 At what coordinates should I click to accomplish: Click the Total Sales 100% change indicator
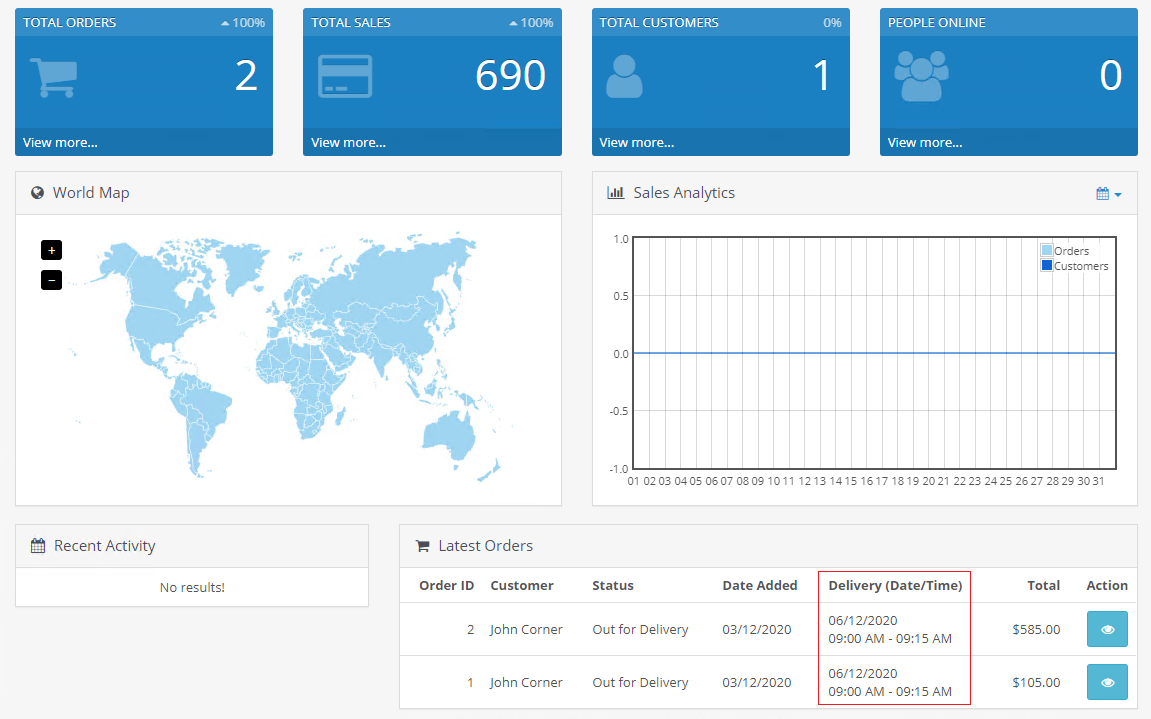click(x=531, y=23)
